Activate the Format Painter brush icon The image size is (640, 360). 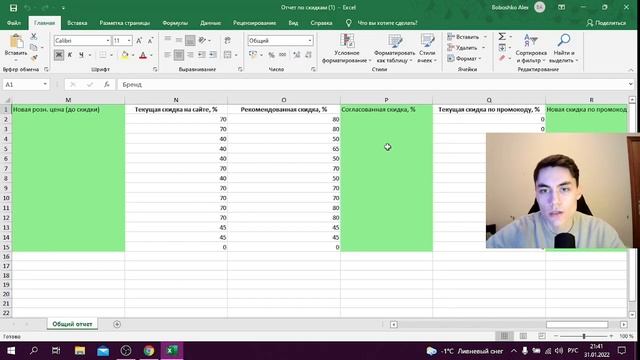click(x=34, y=58)
